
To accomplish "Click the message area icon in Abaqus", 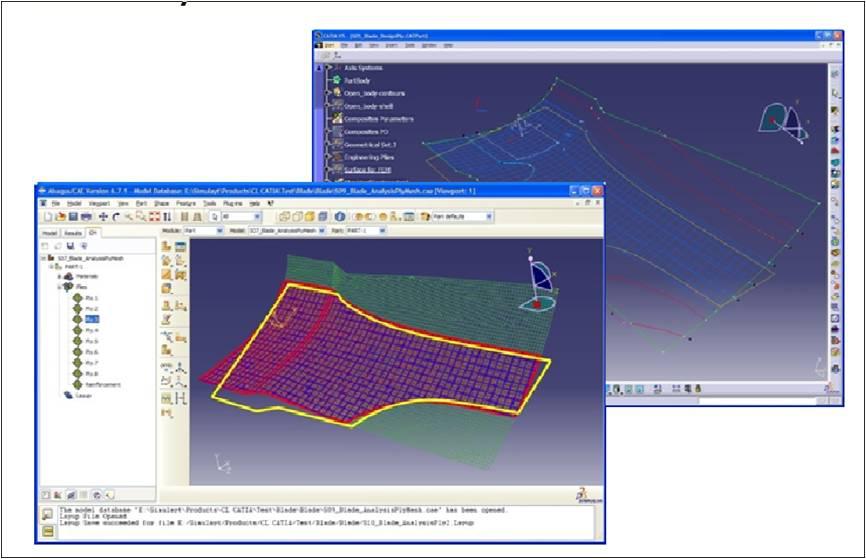I will [48, 515].
